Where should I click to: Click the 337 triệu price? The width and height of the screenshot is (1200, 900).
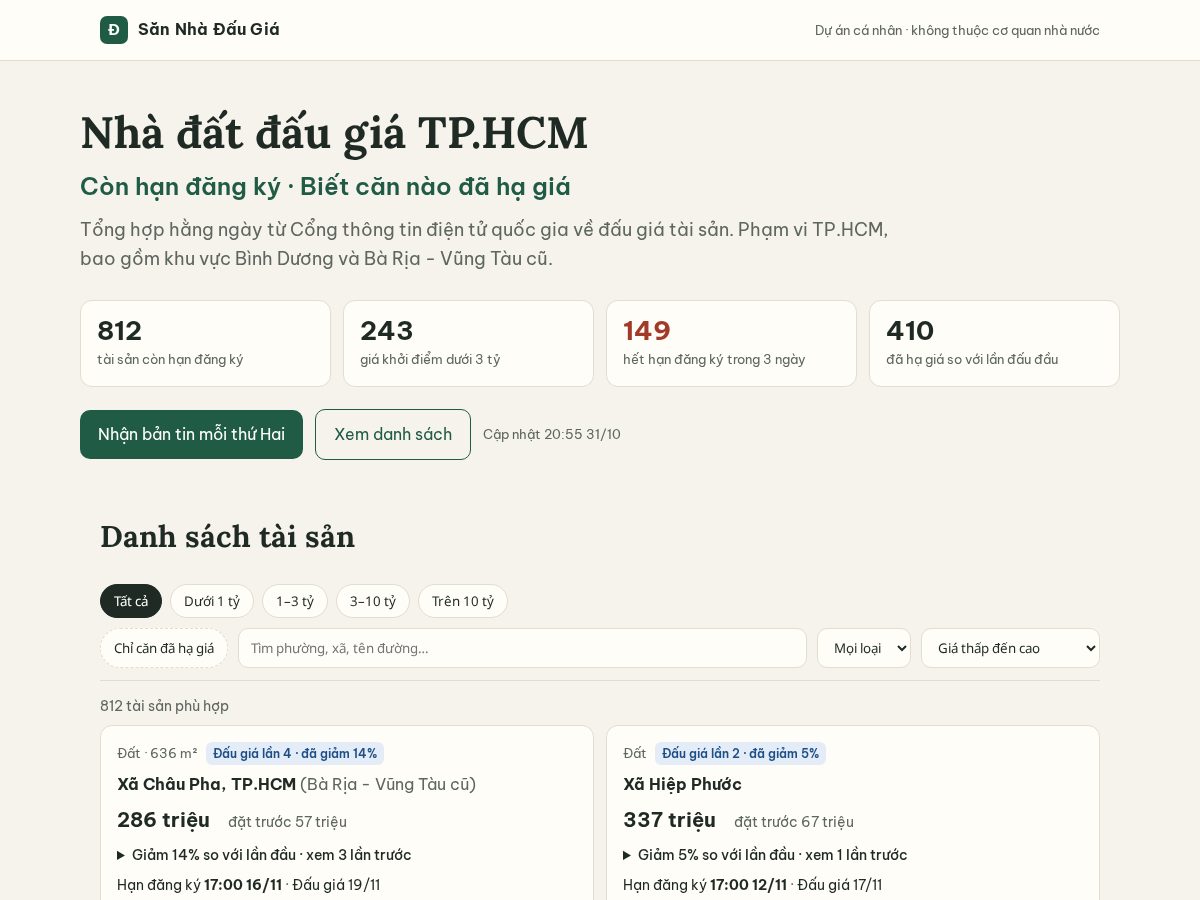point(669,820)
